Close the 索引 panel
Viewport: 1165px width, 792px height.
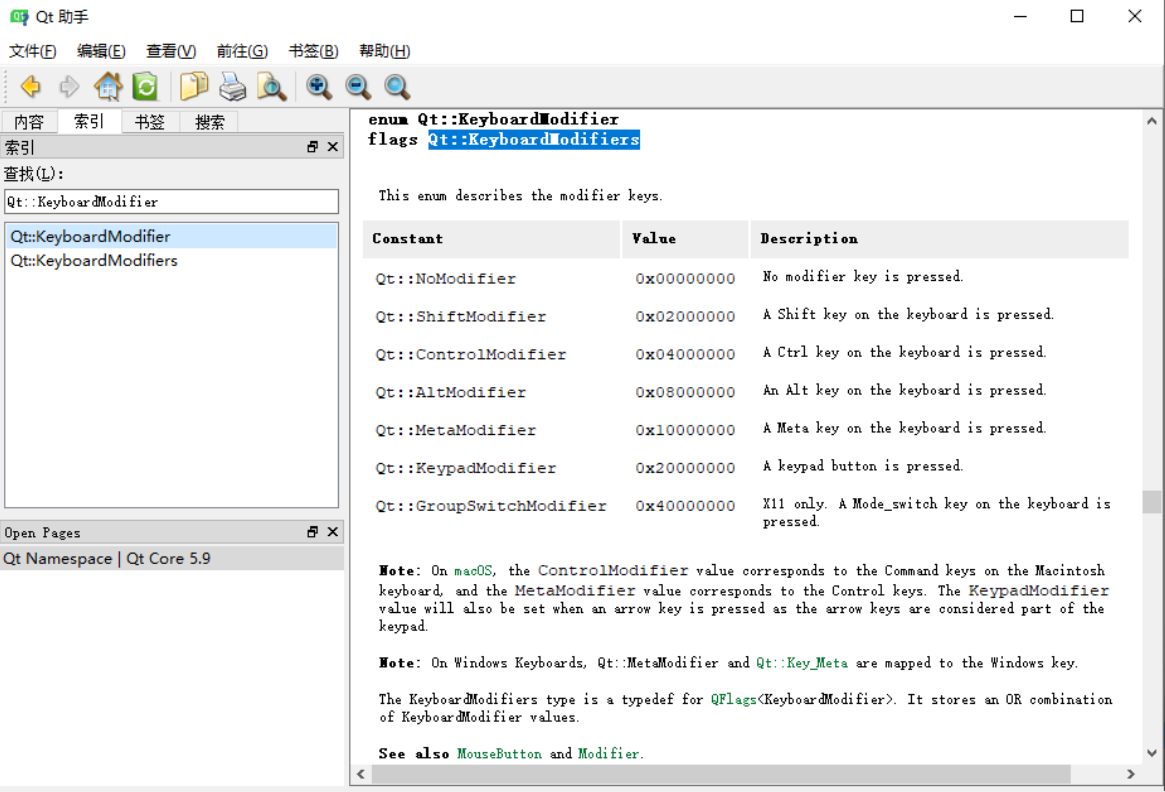[333, 147]
